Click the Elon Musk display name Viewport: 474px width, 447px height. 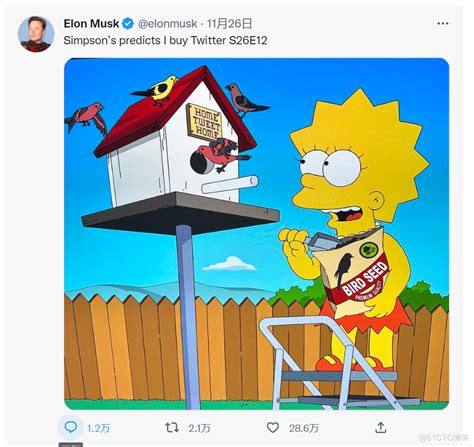pos(91,24)
